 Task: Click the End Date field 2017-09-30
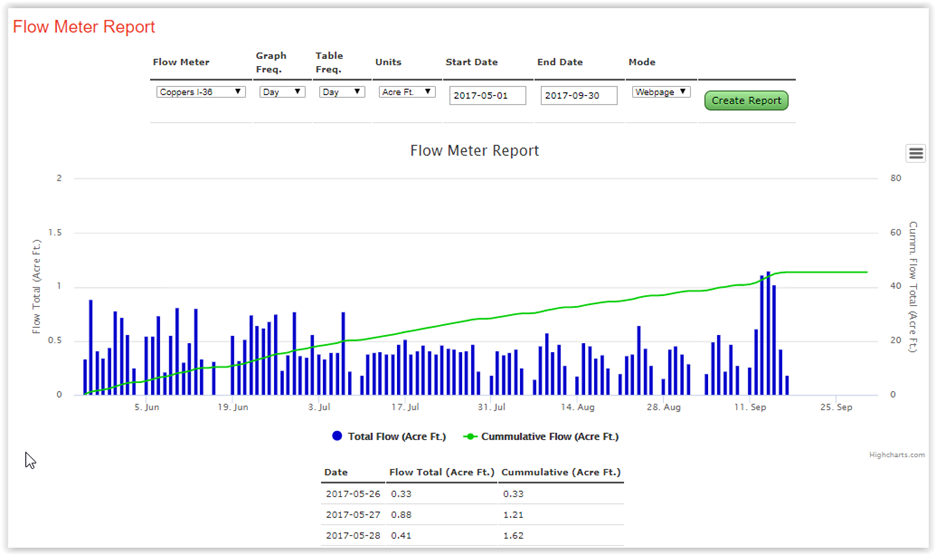(579, 95)
